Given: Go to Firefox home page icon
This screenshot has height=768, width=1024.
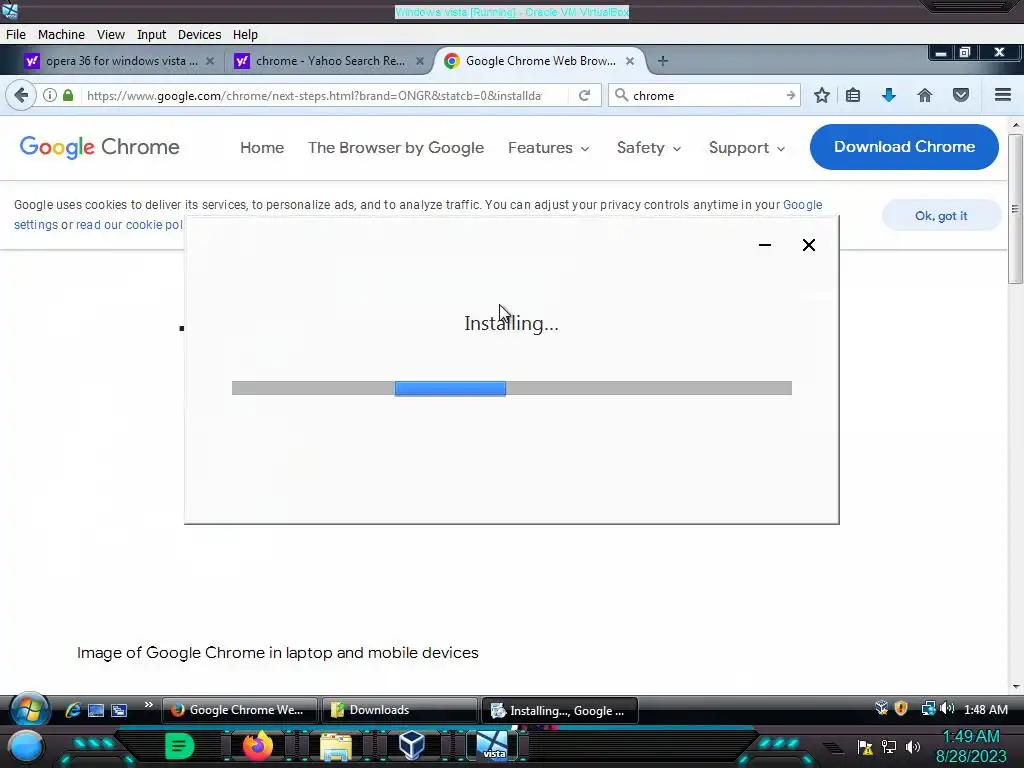Looking at the screenshot, I should tap(925, 95).
